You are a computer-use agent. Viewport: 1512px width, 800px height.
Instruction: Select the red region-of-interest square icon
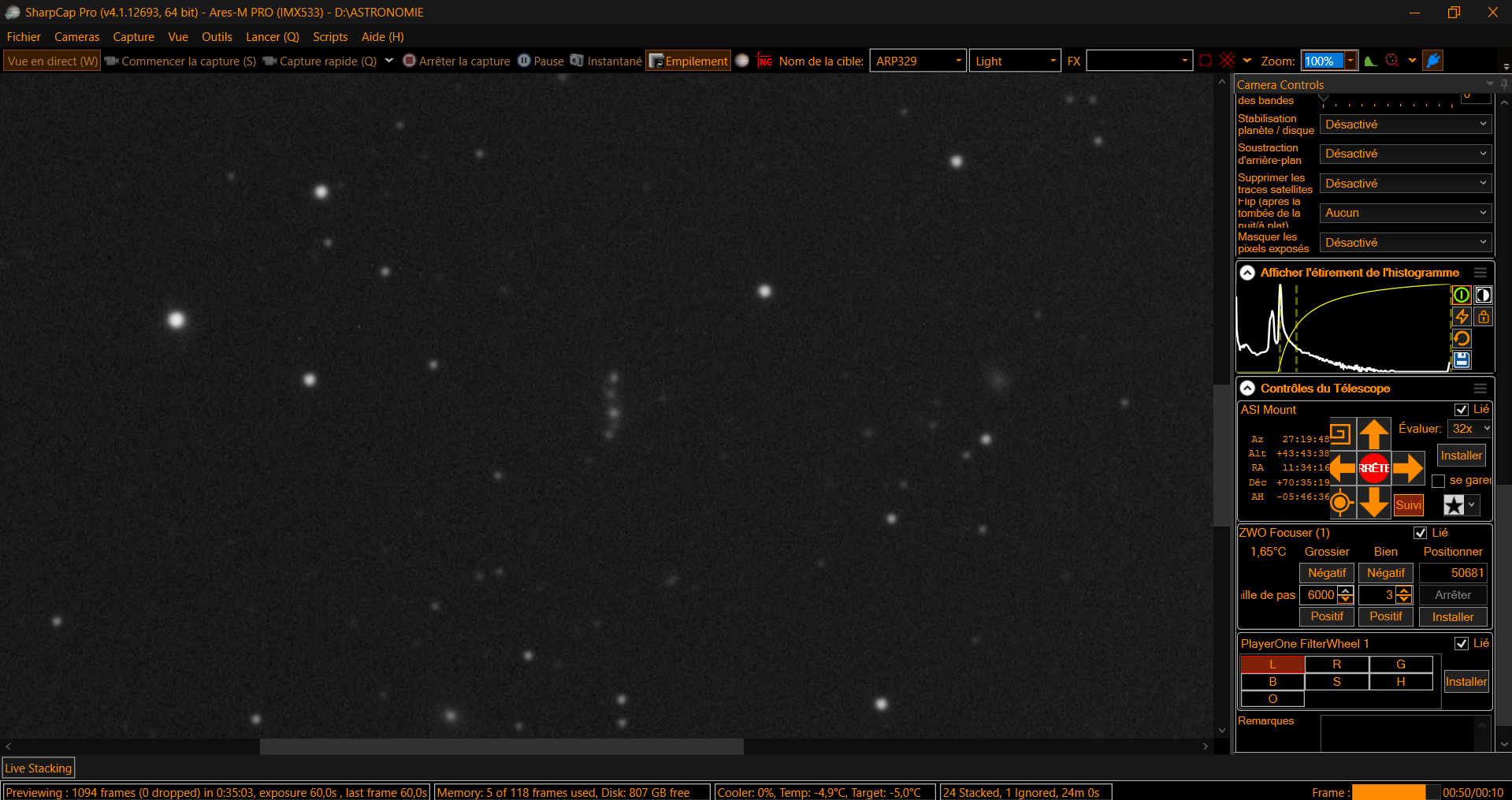1206,61
